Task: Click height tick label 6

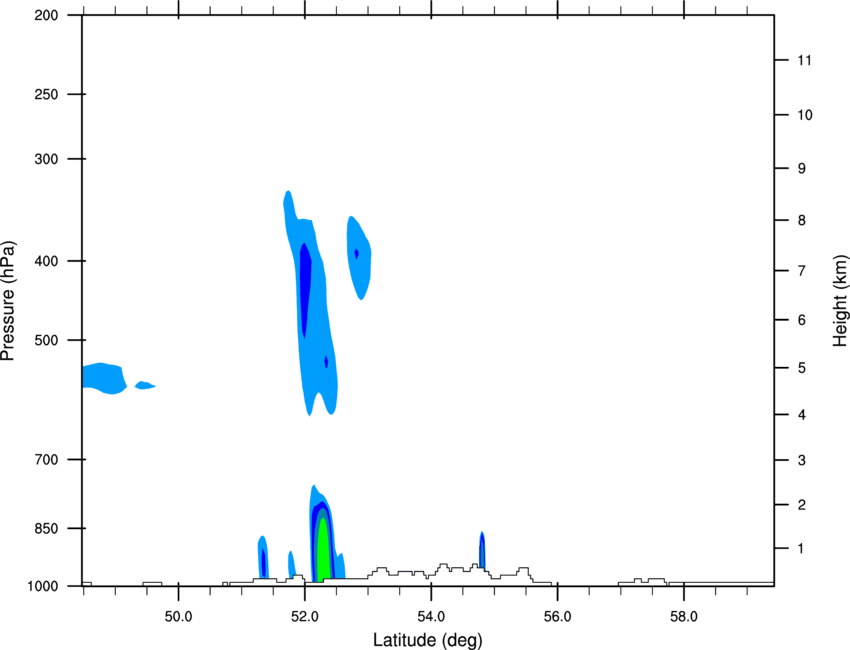Action: (x=801, y=320)
